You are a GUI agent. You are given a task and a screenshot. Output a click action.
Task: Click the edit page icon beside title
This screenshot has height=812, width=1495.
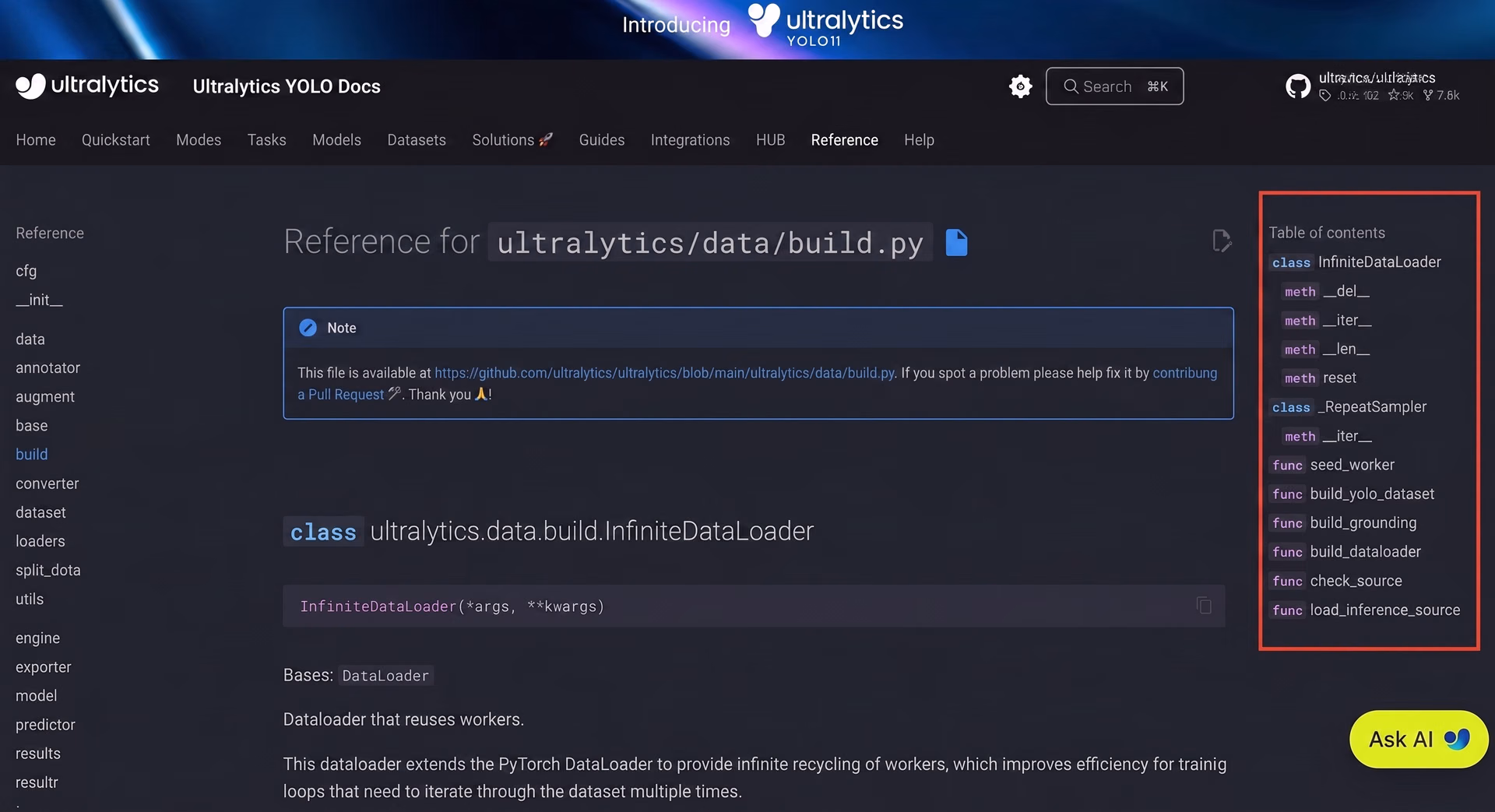click(1222, 241)
